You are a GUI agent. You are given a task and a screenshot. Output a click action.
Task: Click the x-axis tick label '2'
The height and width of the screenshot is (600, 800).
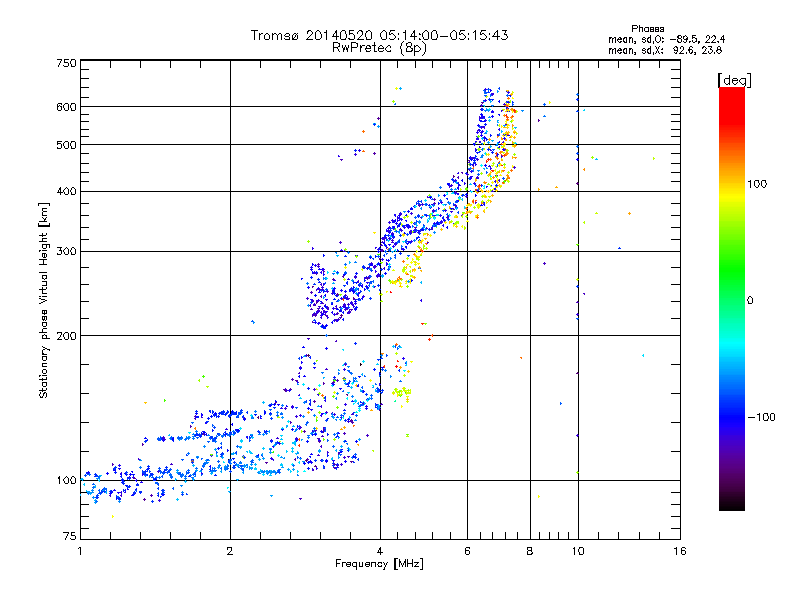tap(230, 551)
